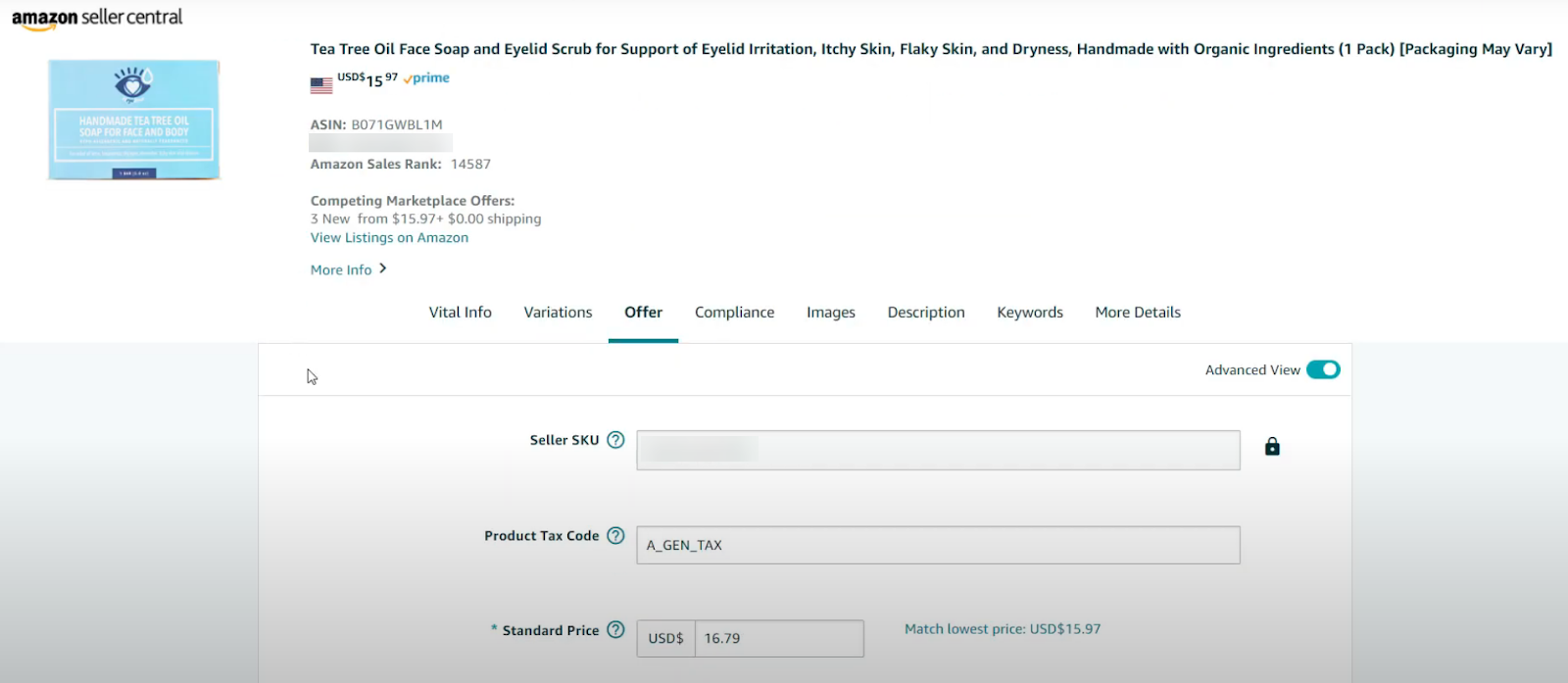Open the Keywords tab
1568x683 pixels.
(x=1030, y=313)
